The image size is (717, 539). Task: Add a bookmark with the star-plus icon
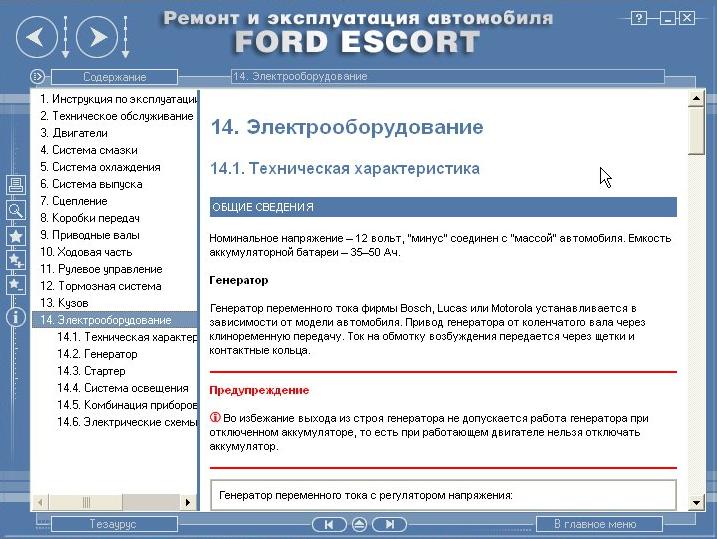tap(16, 261)
